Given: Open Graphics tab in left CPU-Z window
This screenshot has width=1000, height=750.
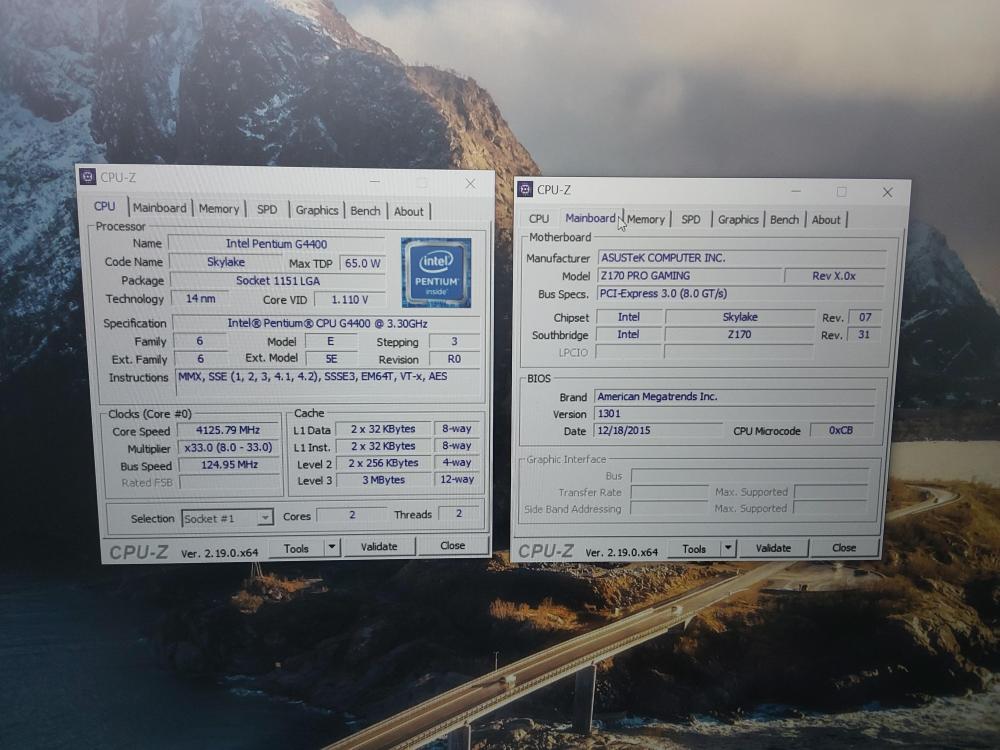Looking at the screenshot, I should pos(316,210).
